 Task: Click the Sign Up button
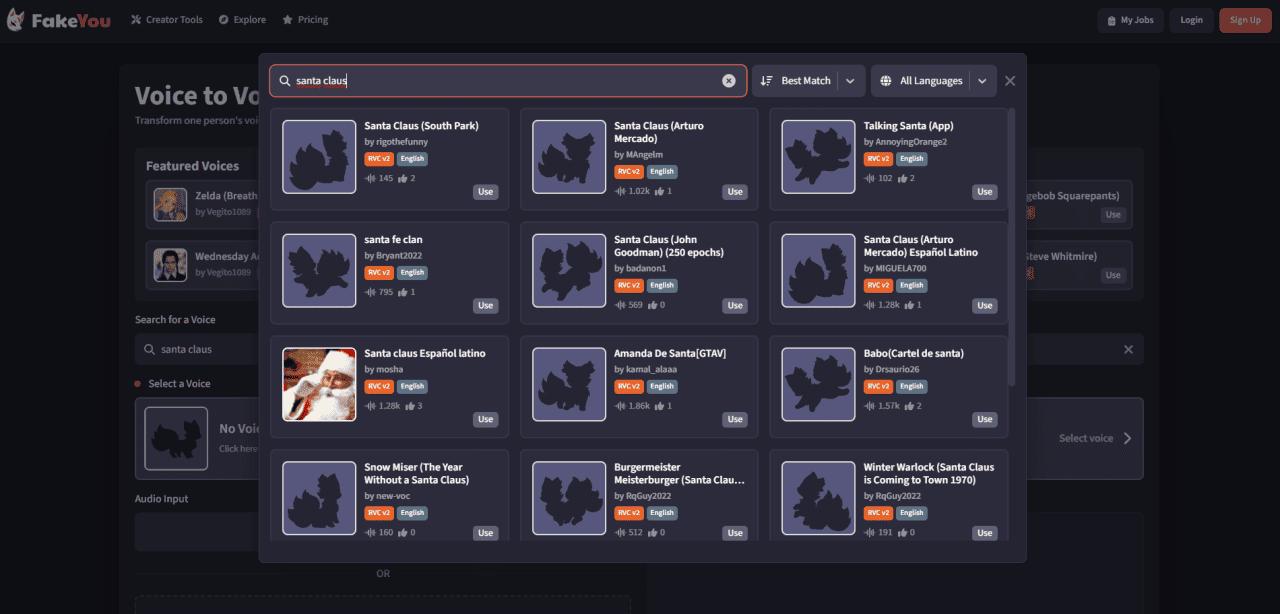(1245, 20)
